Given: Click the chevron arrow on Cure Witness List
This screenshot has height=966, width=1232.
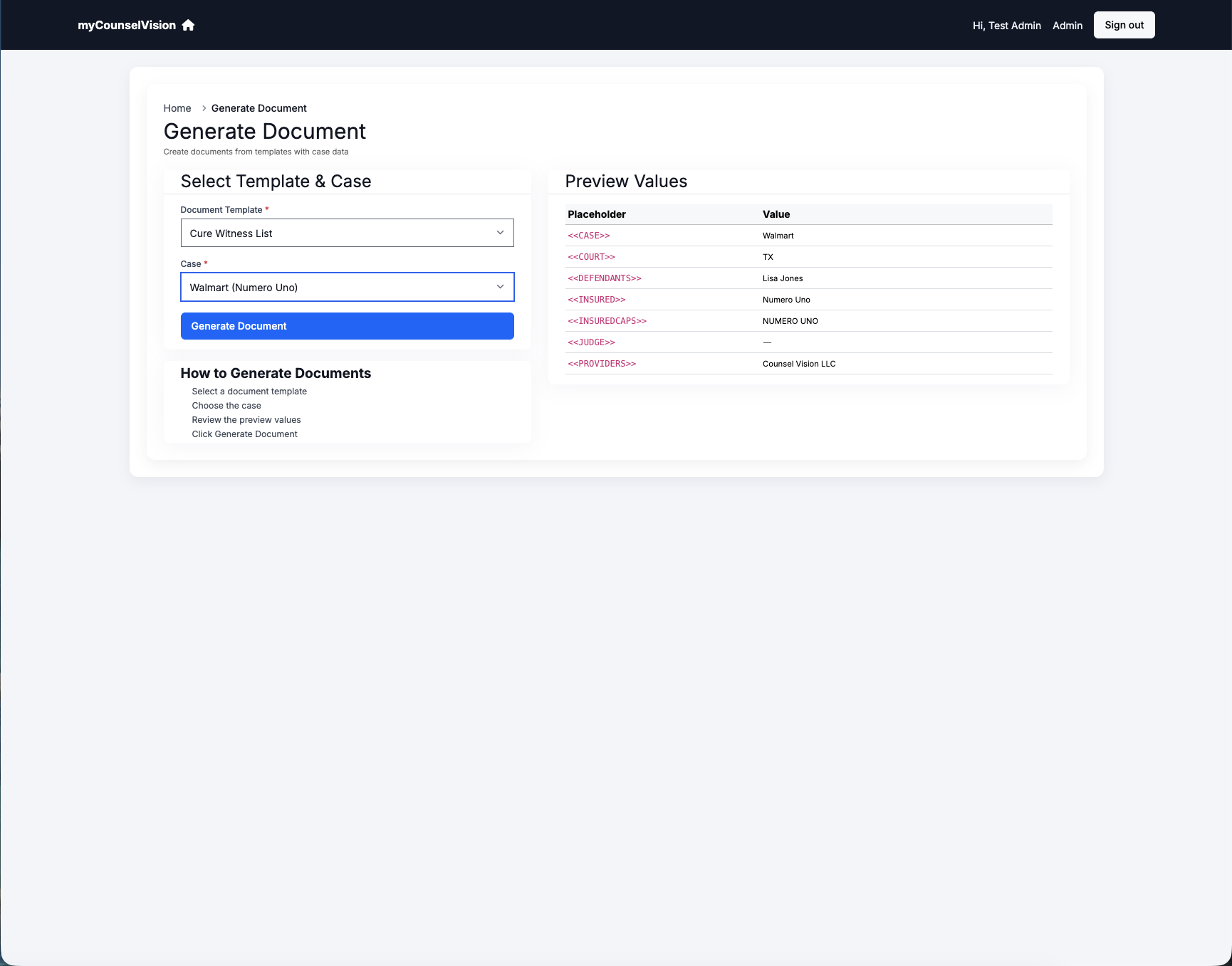Looking at the screenshot, I should (500, 233).
